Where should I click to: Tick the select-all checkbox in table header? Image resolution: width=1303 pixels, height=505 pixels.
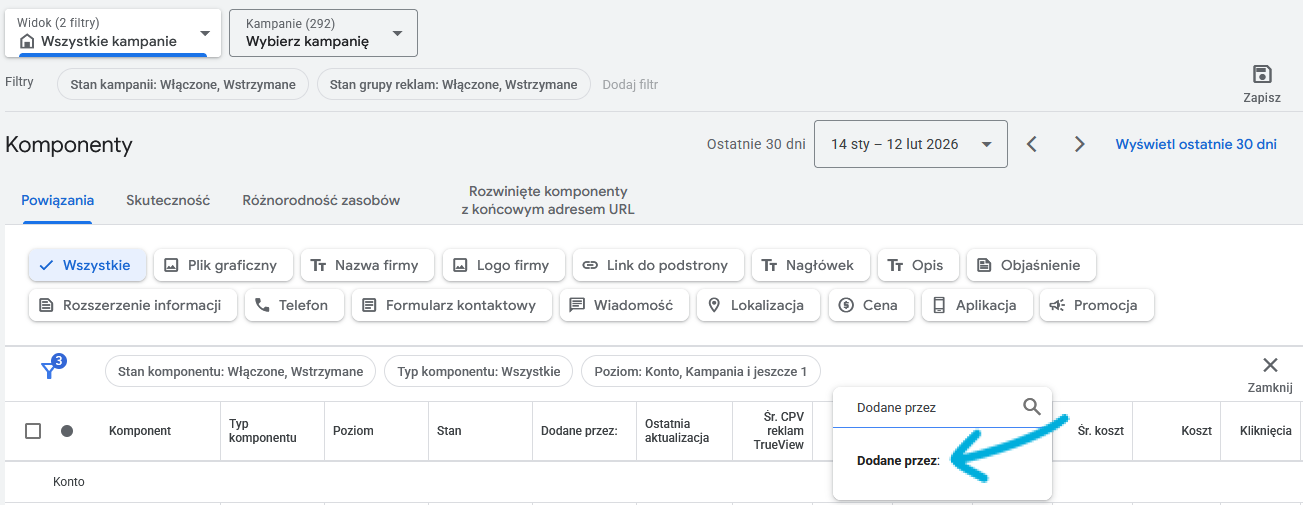pyautogui.click(x=33, y=431)
